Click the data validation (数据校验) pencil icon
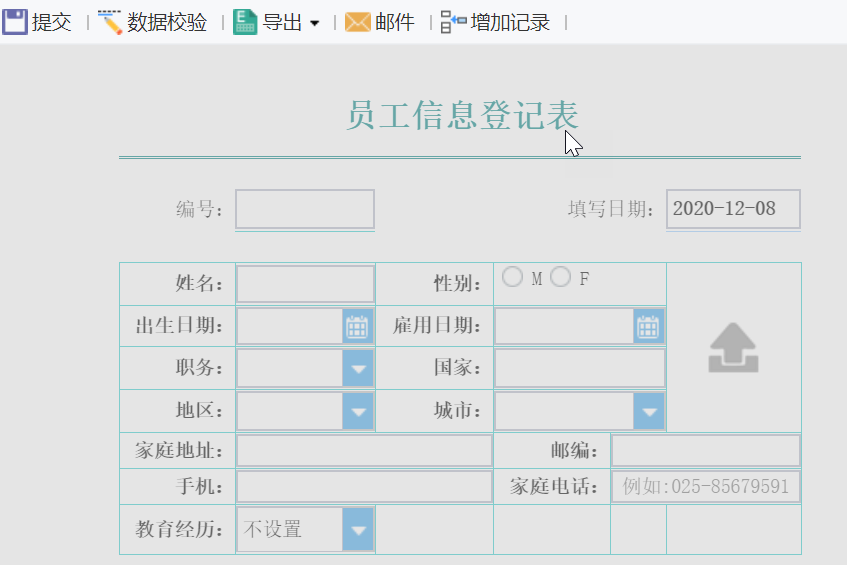 [110, 22]
